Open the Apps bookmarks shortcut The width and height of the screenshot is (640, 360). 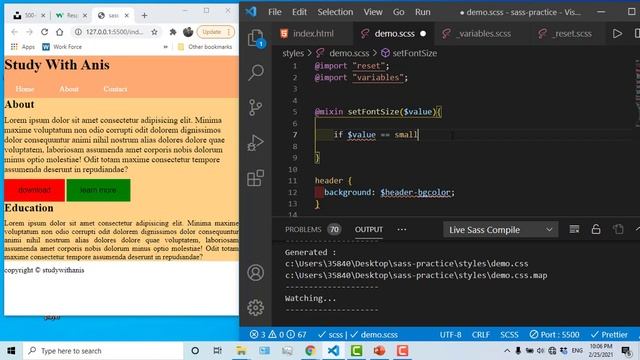[23, 47]
